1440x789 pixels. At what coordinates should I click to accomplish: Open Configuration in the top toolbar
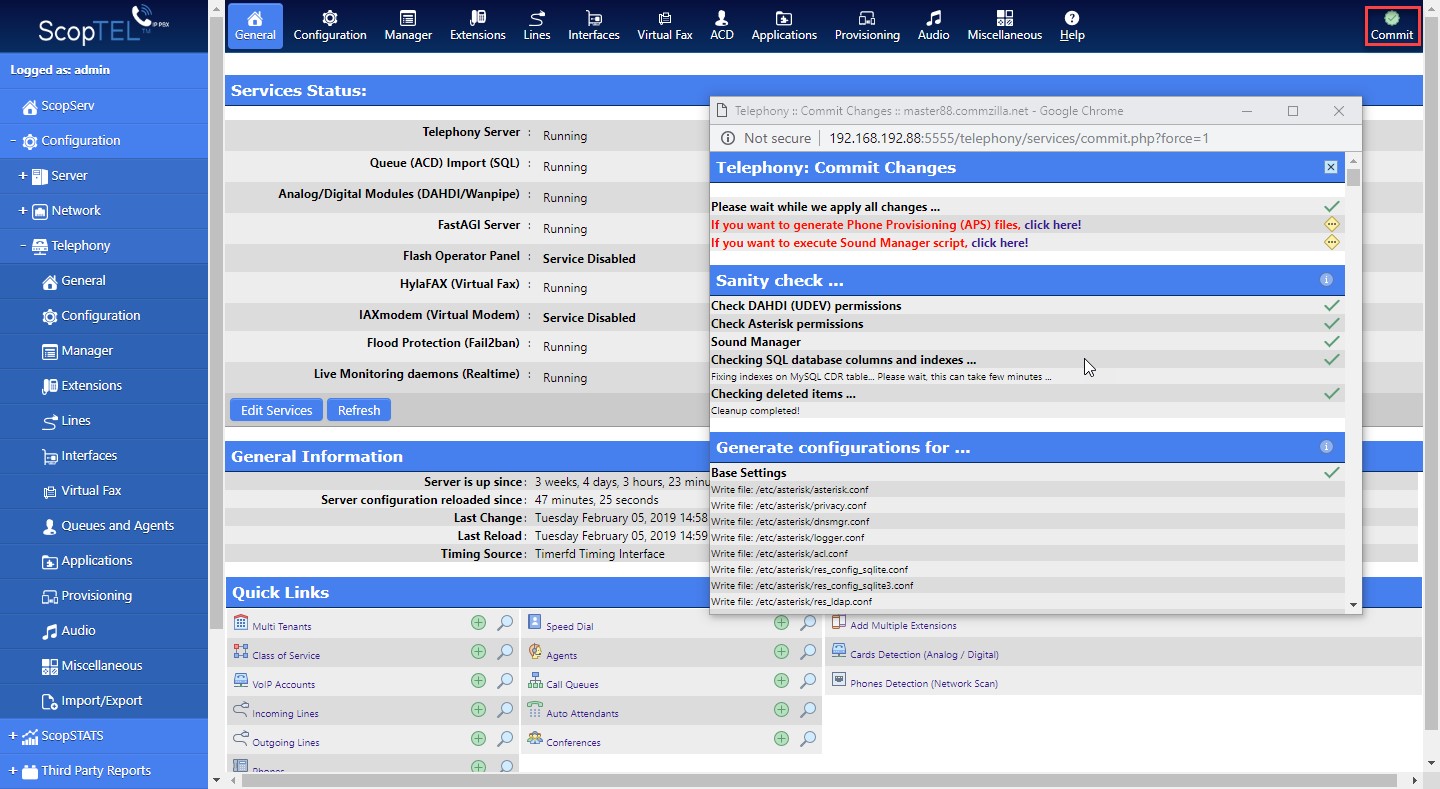pos(330,26)
